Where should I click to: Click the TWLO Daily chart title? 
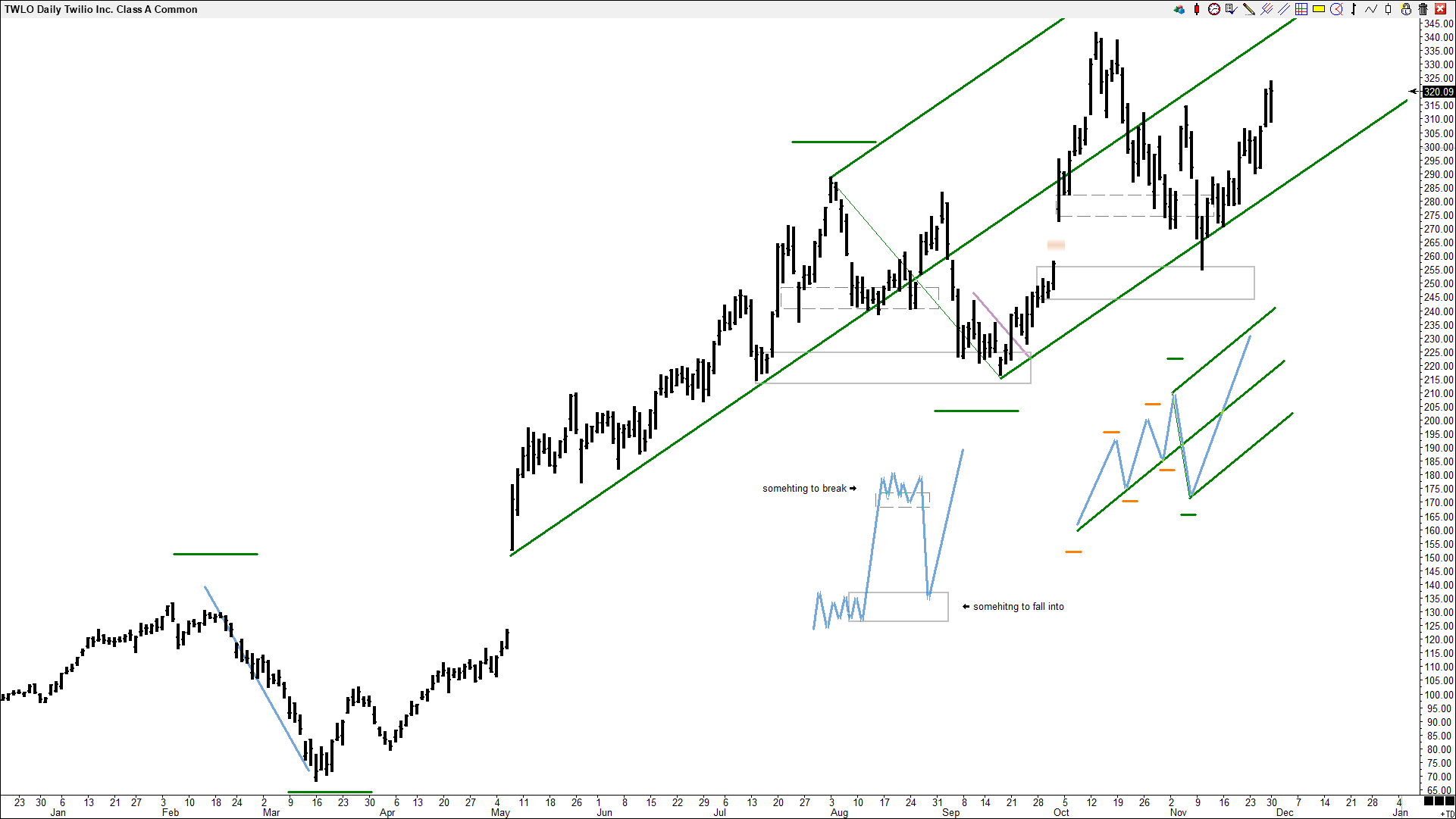(x=101, y=9)
